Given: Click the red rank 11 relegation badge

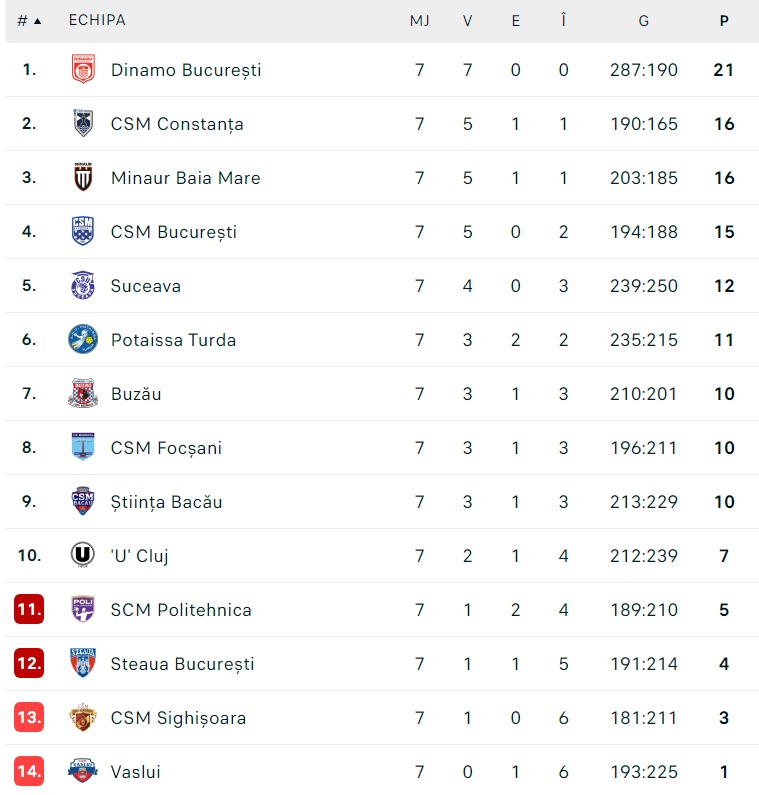Looking at the screenshot, I should (29, 610).
